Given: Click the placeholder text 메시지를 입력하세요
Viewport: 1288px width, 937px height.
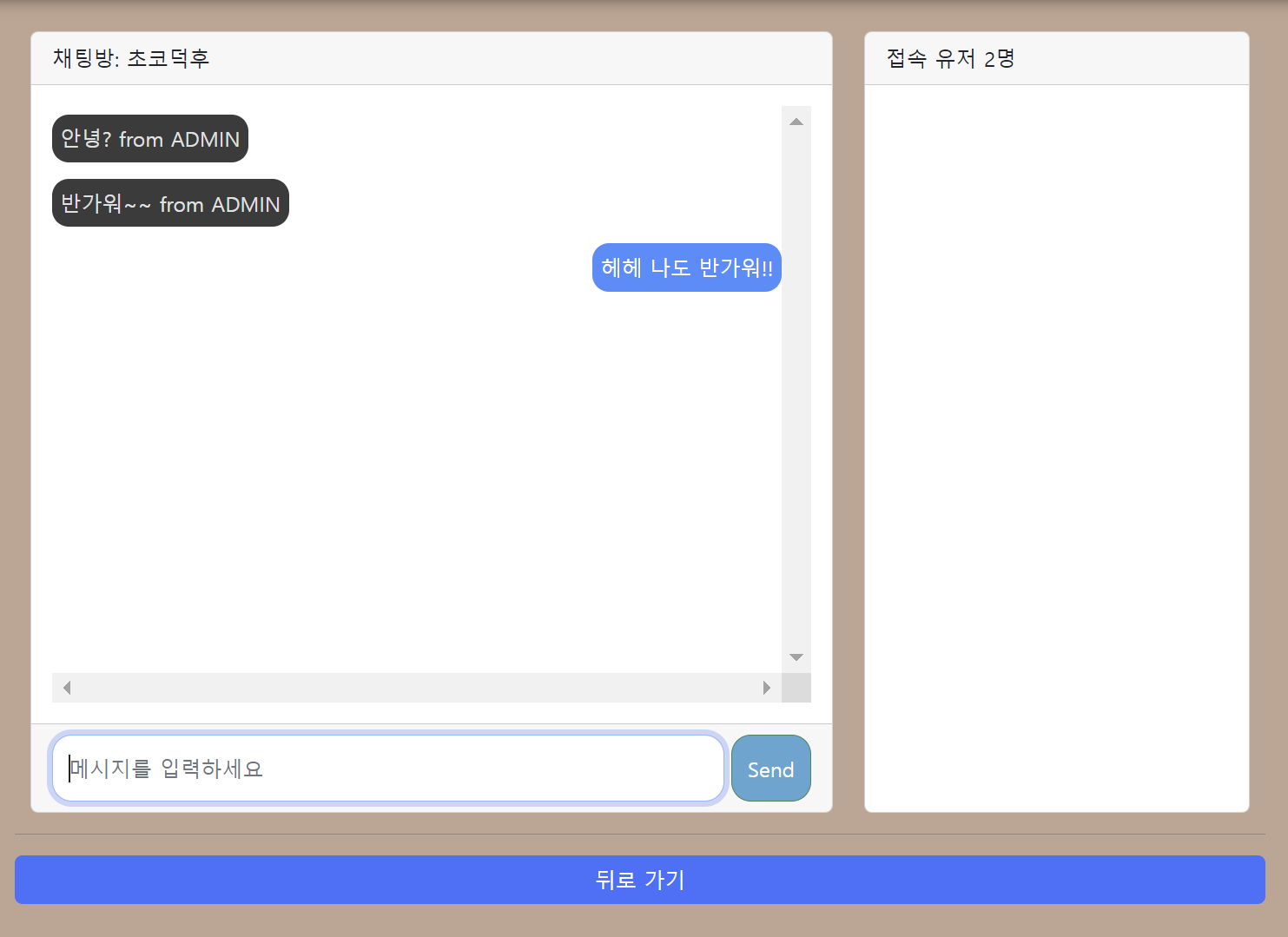Looking at the screenshot, I should [166, 768].
